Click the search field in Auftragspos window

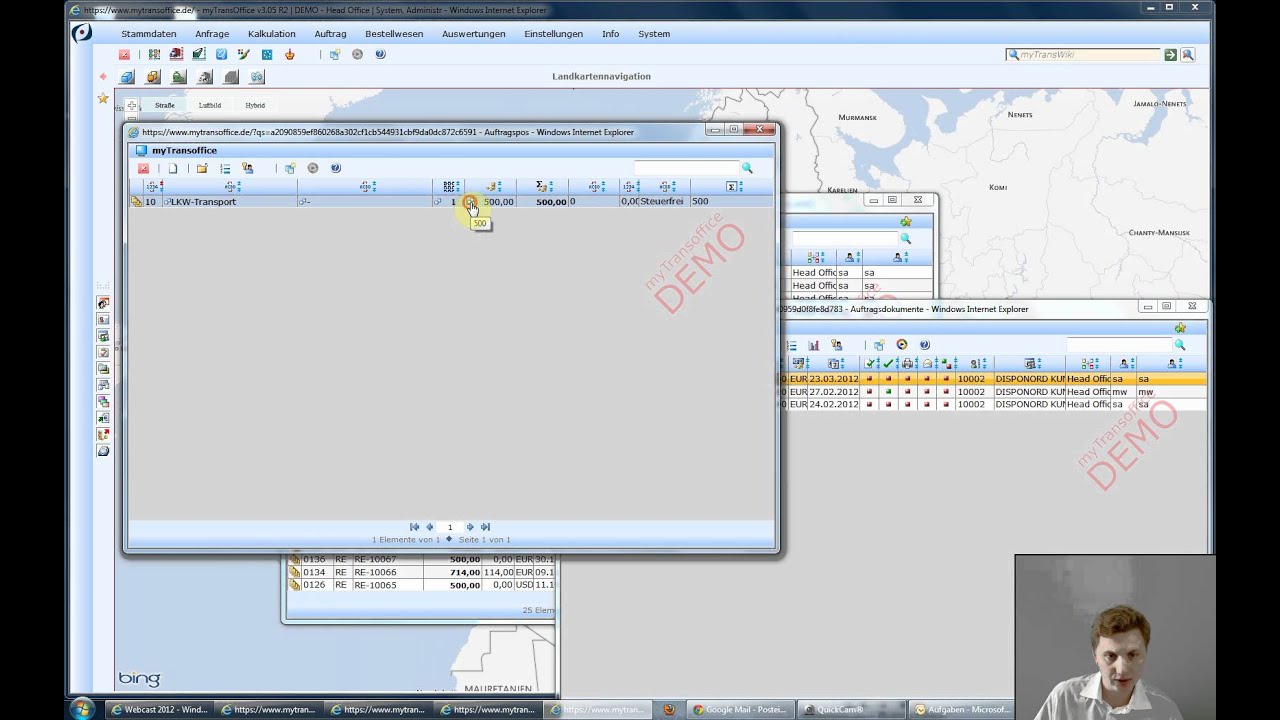[686, 168]
